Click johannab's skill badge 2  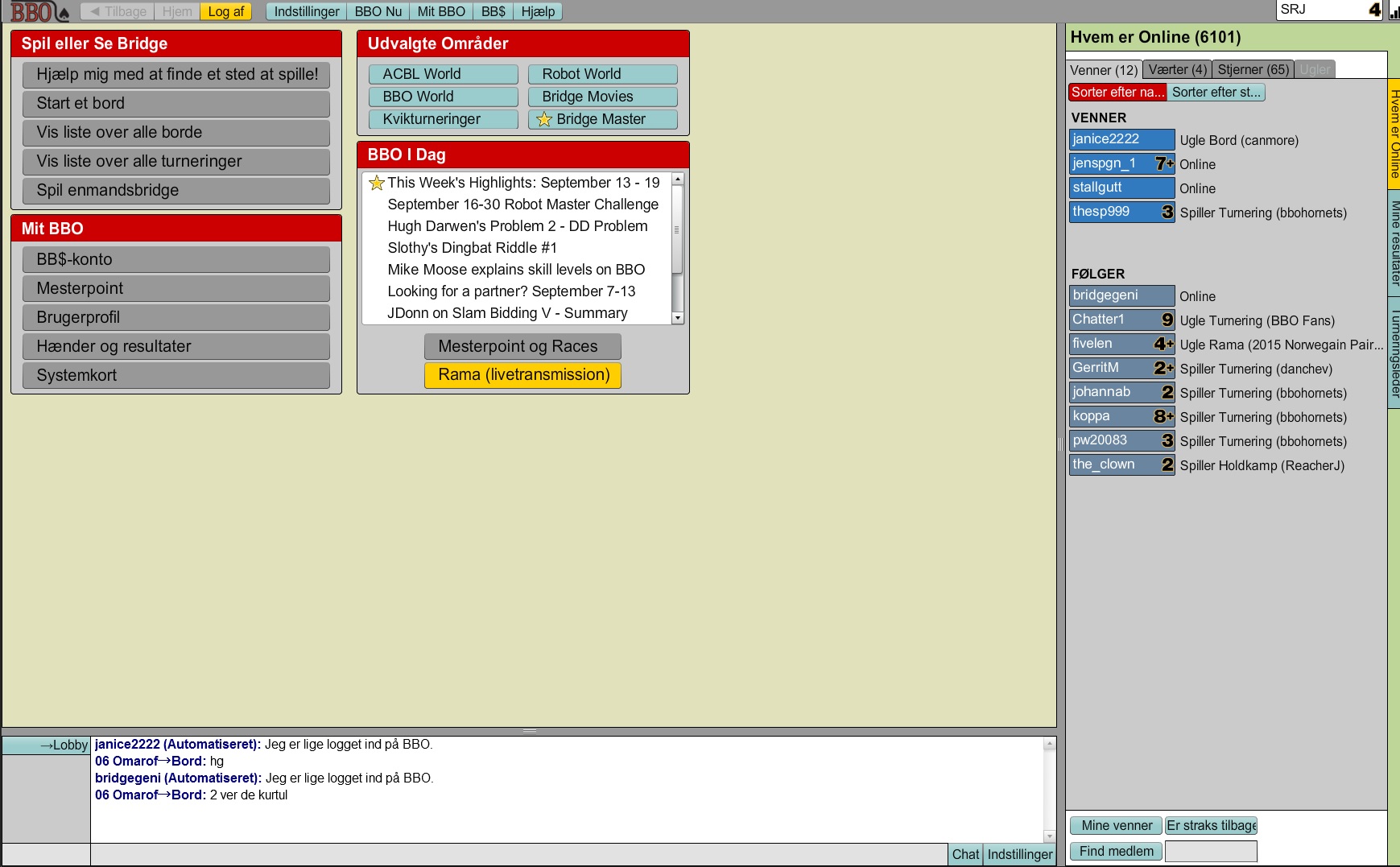pos(1167,392)
